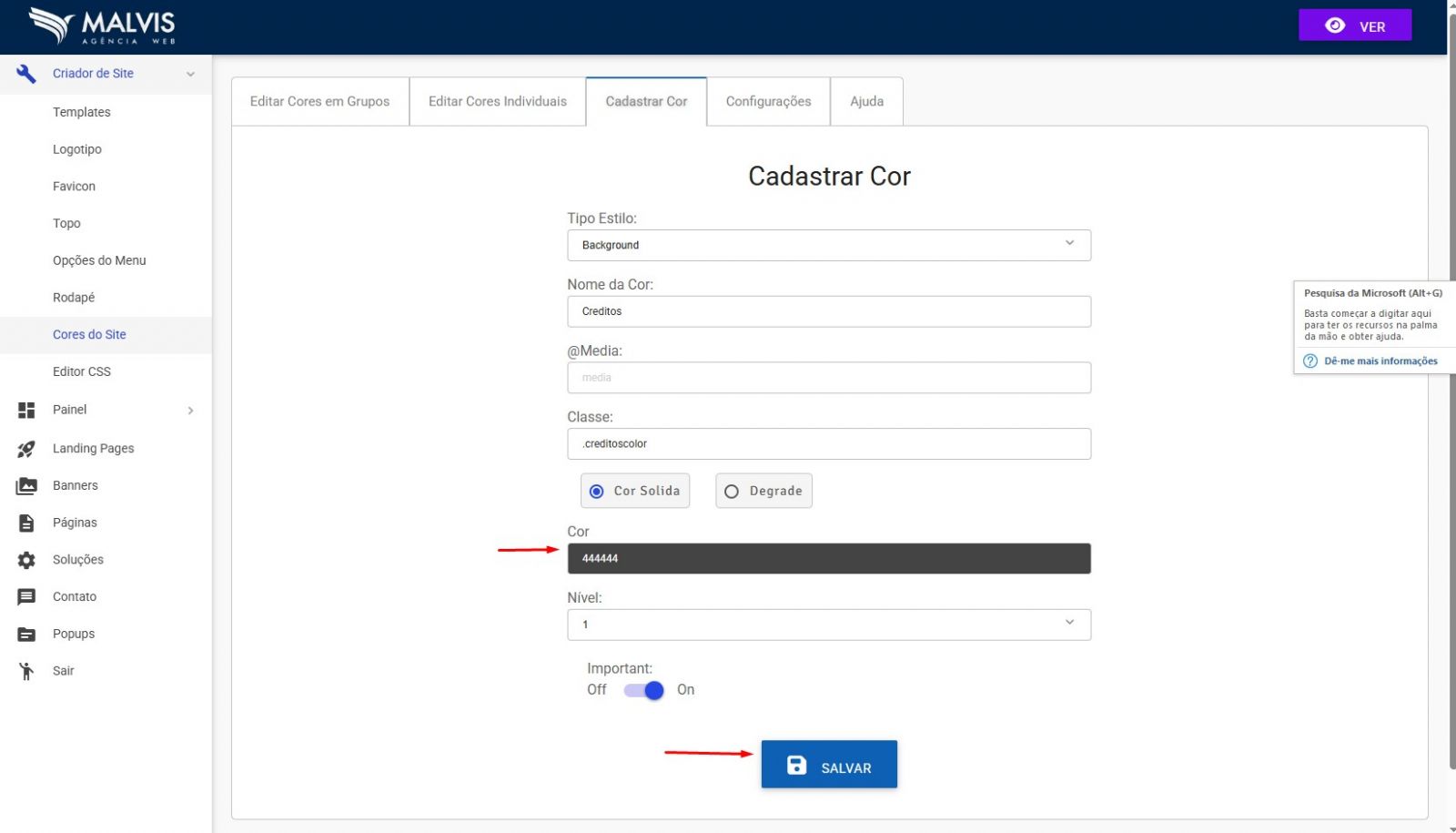Click the Painel dashboard icon
The width and height of the screenshot is (1456, 833).
point(26,411)
